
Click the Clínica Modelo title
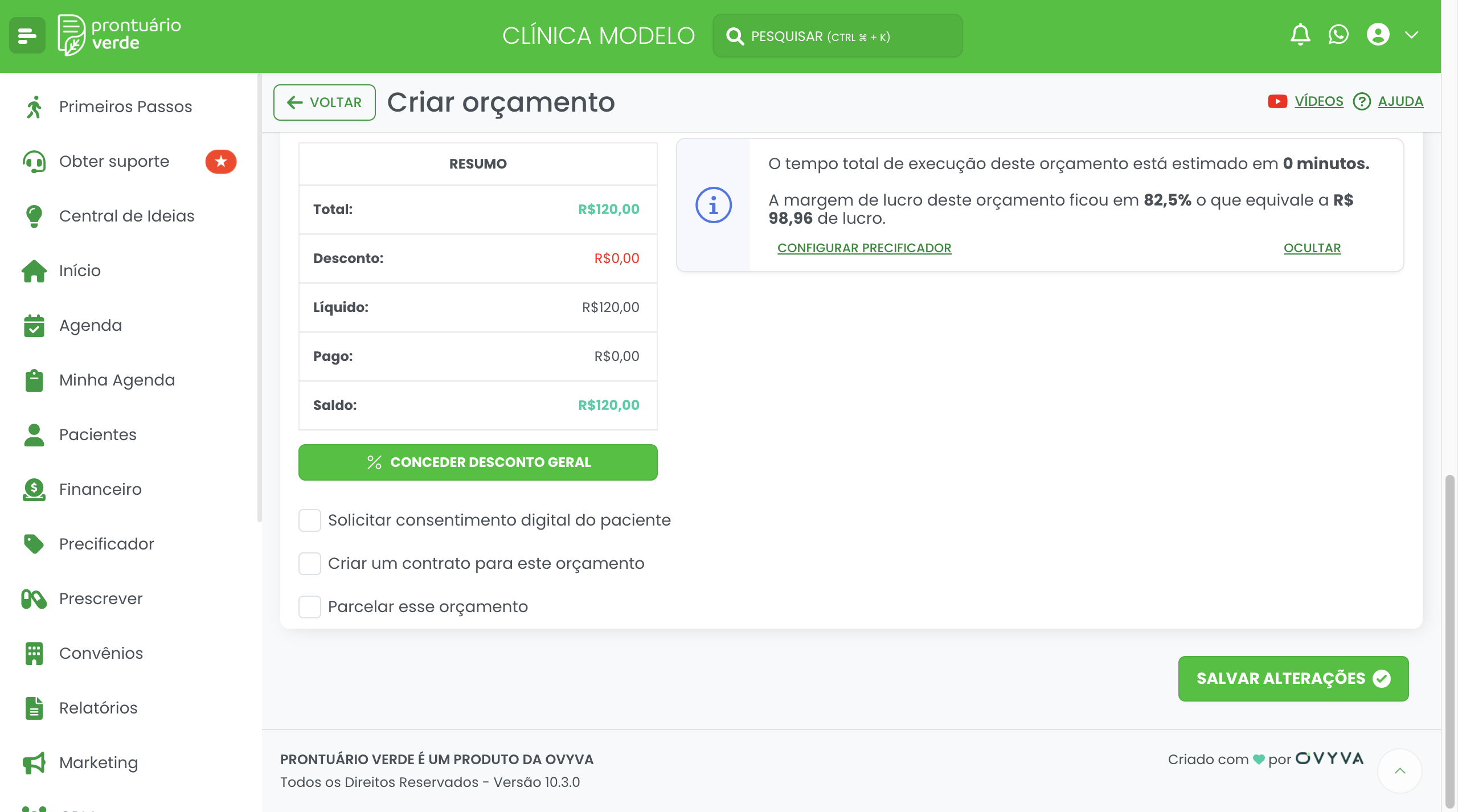[x=599, y=36]
